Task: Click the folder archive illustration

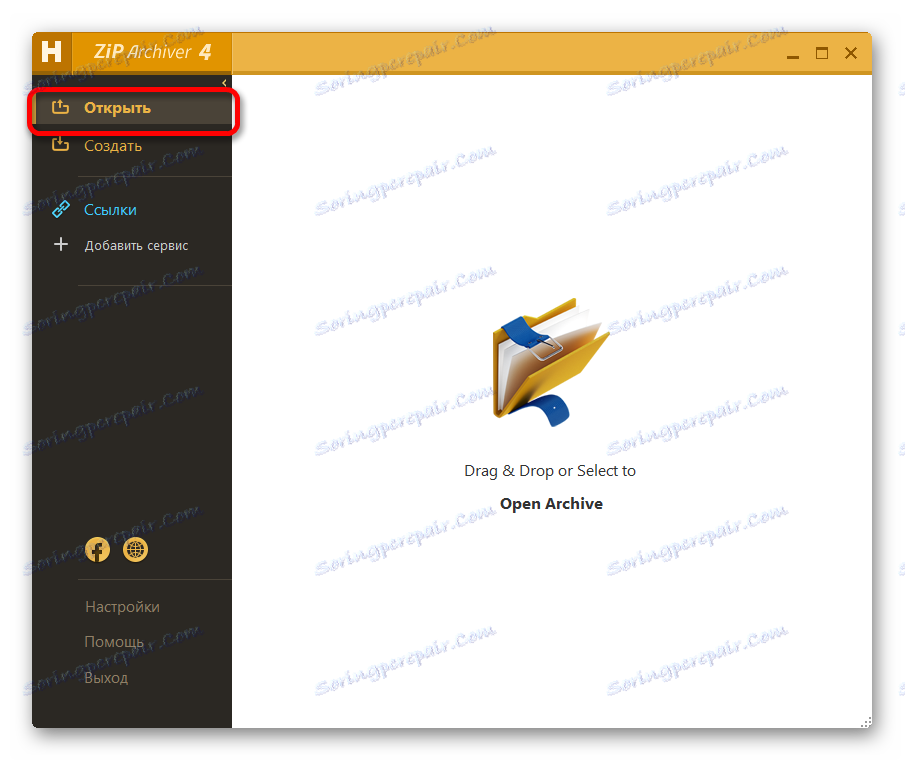Action: tap(550, 362)
